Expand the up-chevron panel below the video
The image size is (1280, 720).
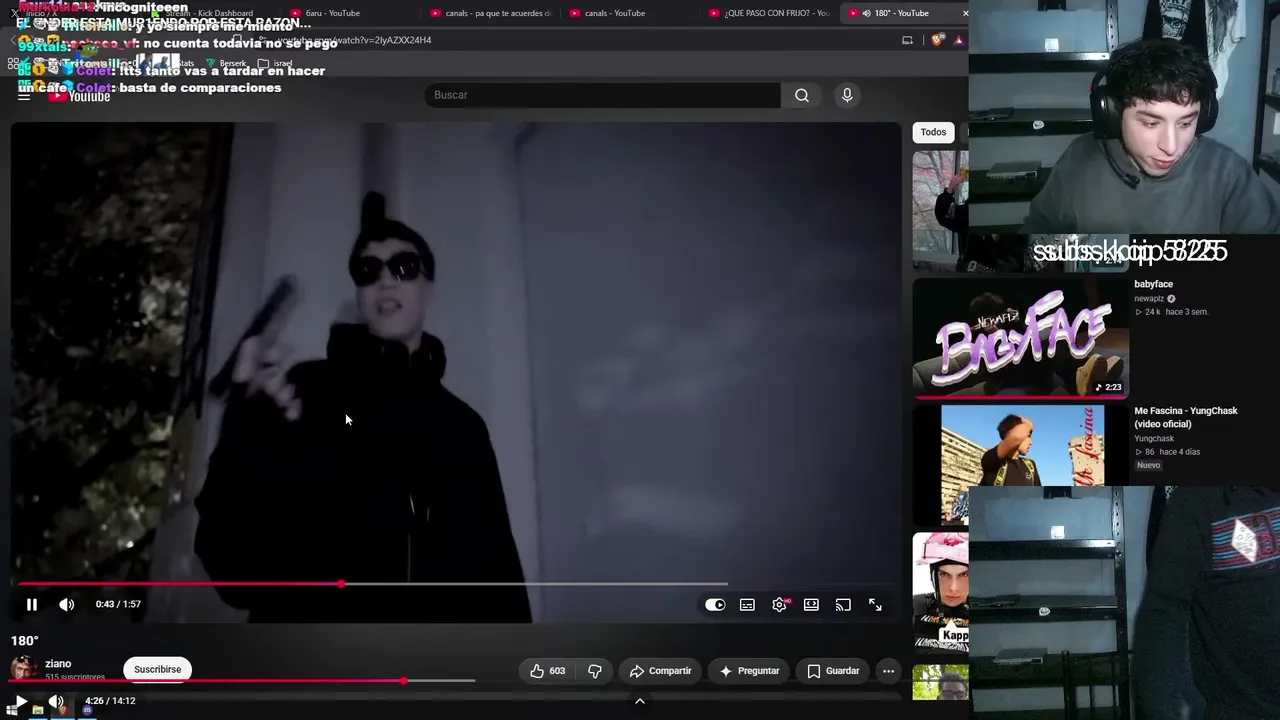pos(640,701)
